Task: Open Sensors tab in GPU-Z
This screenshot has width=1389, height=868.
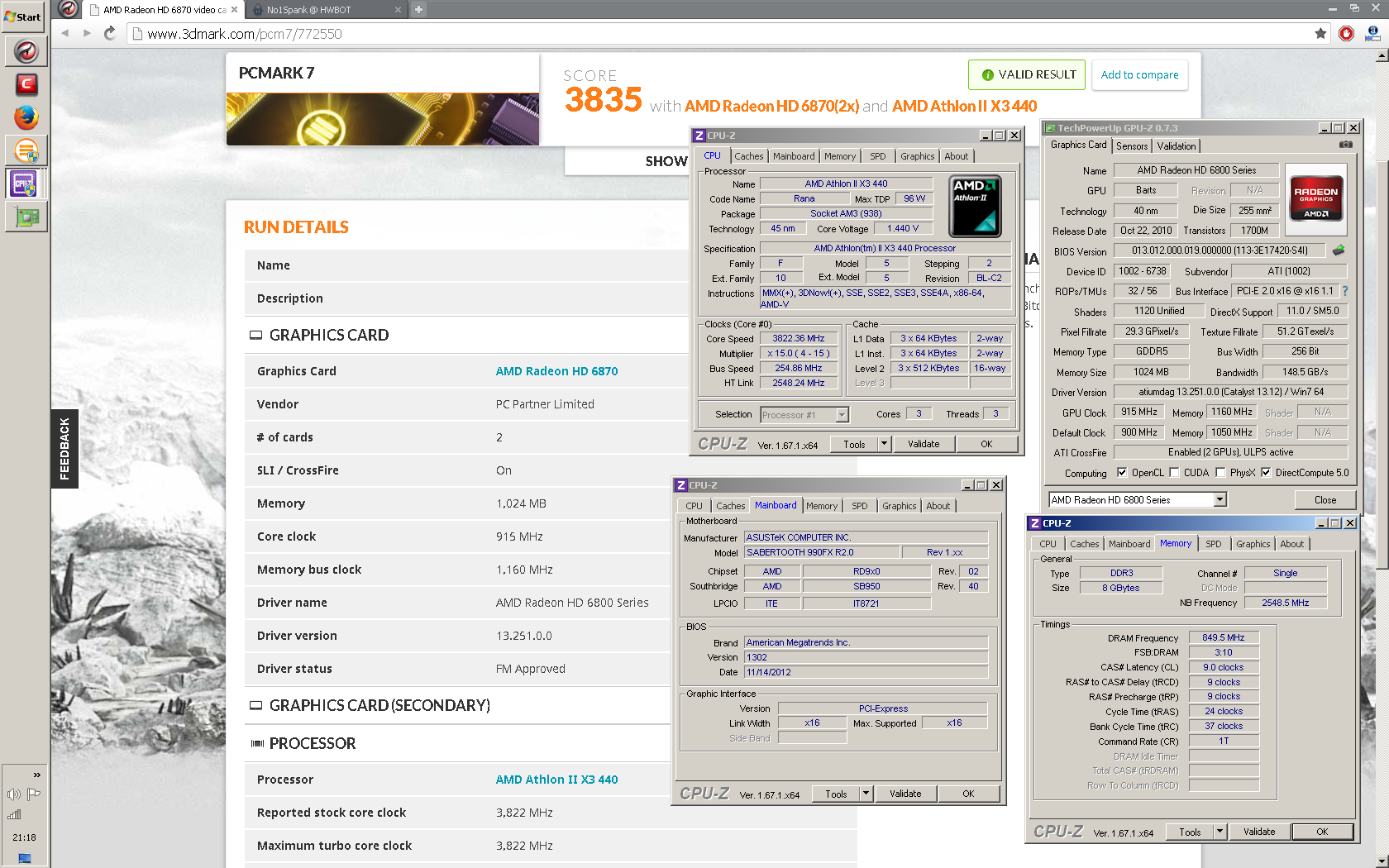Action: pyautogui.click(x=1132, y=146)
